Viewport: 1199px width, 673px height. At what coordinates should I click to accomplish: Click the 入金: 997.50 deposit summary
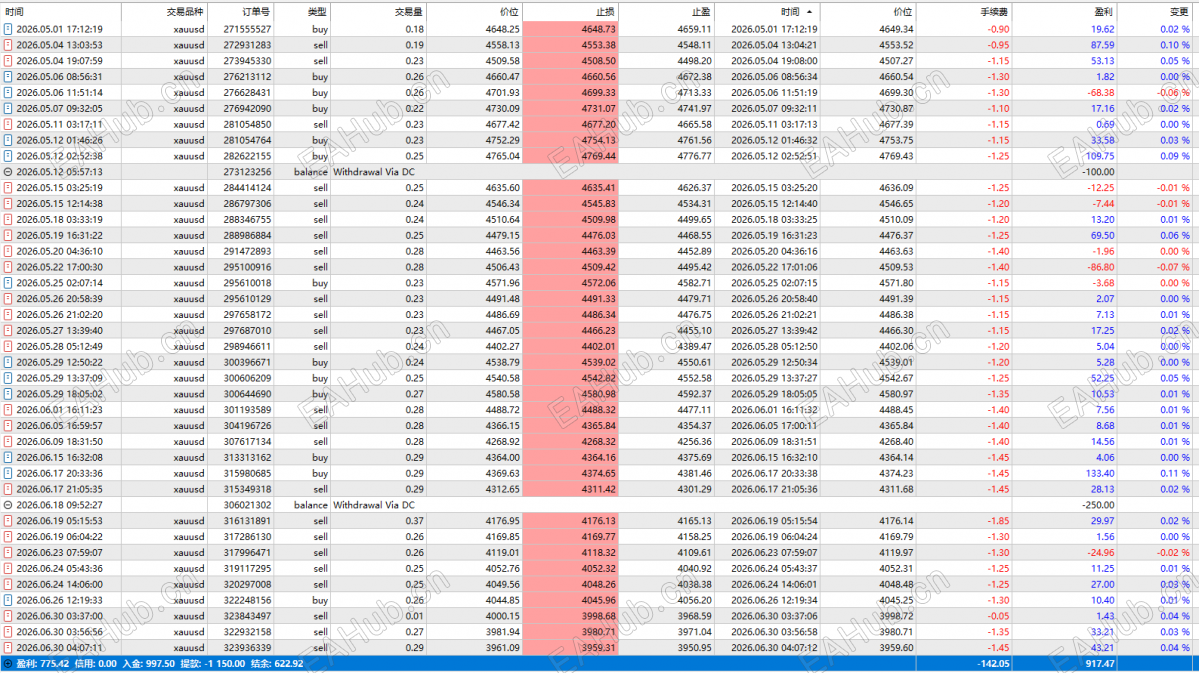148,664
